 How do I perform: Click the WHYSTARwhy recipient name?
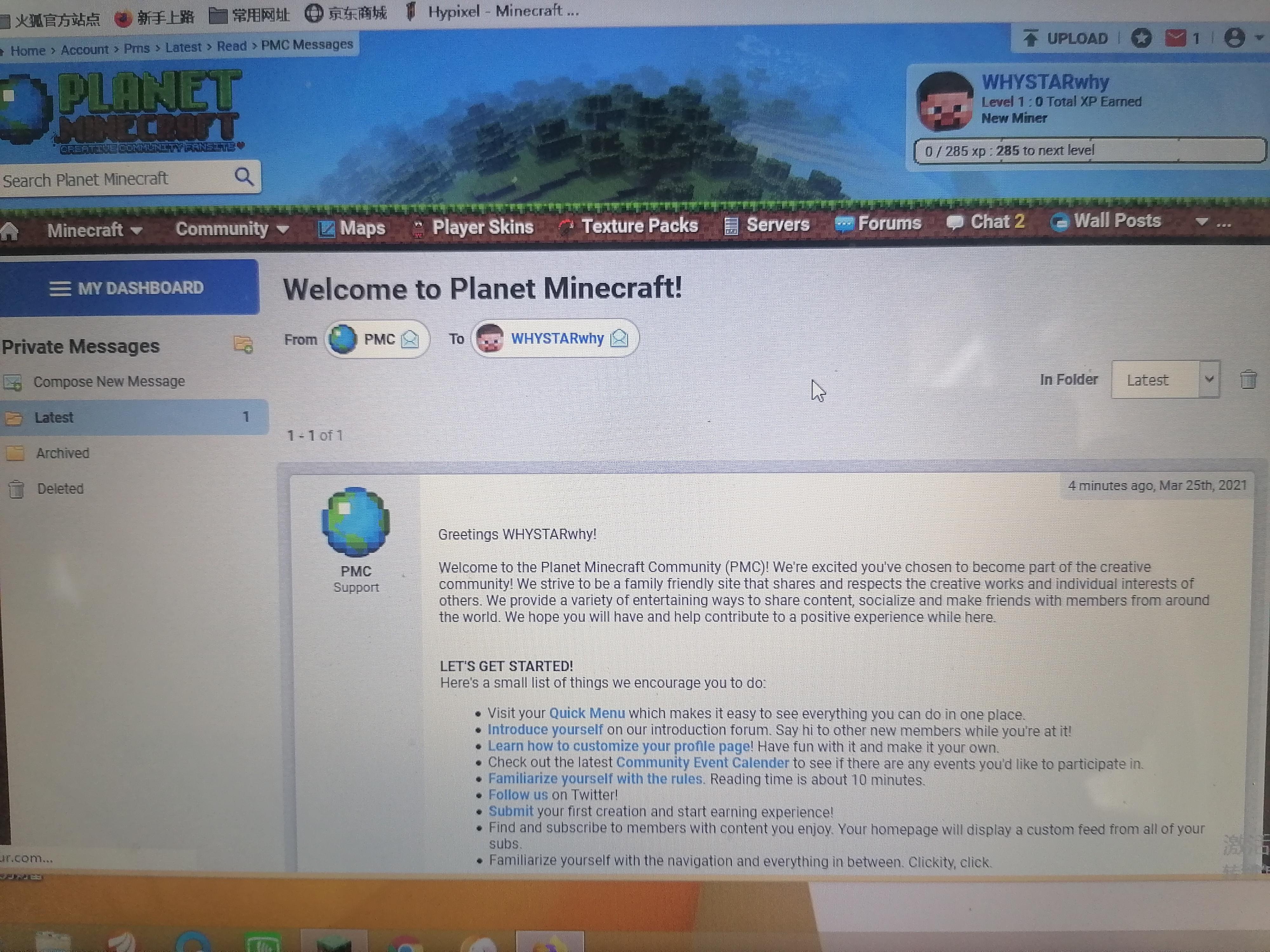(x=557, y=338)
